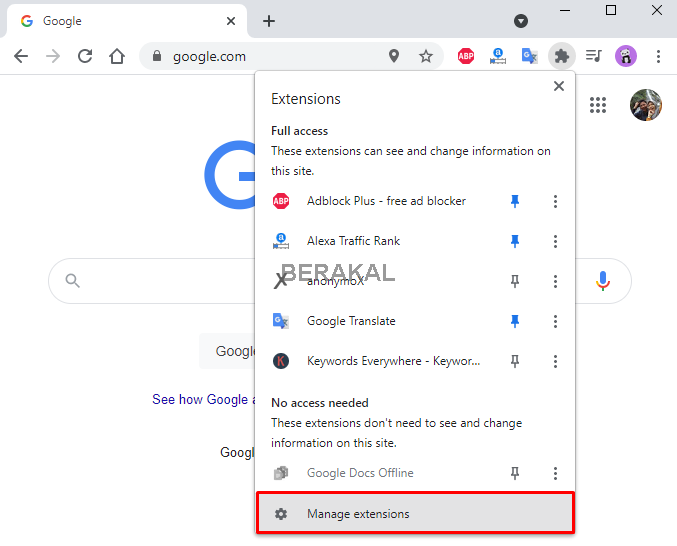
Task: Open a new tab with the plus button
Action: pos(269,21)
